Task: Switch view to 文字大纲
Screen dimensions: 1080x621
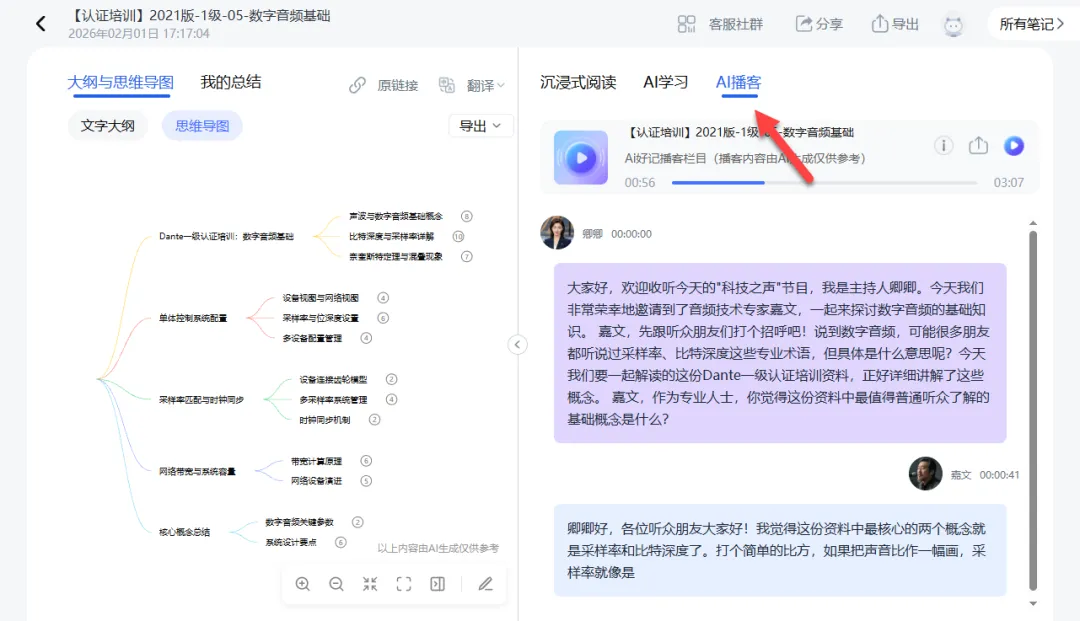Action: [x=107, y=126]
